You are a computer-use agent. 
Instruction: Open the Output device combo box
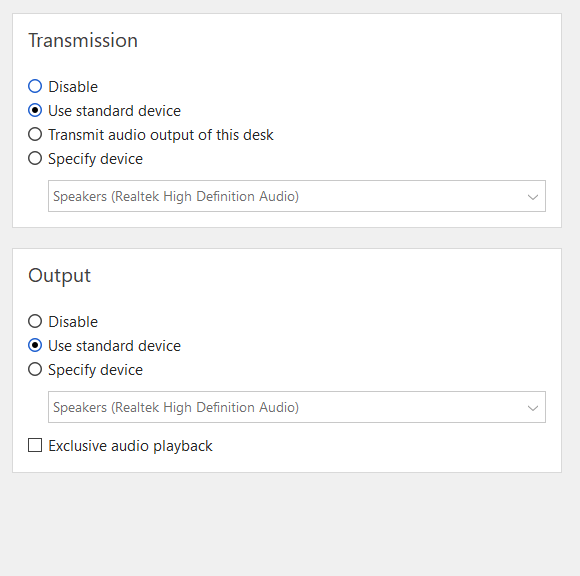297,407
